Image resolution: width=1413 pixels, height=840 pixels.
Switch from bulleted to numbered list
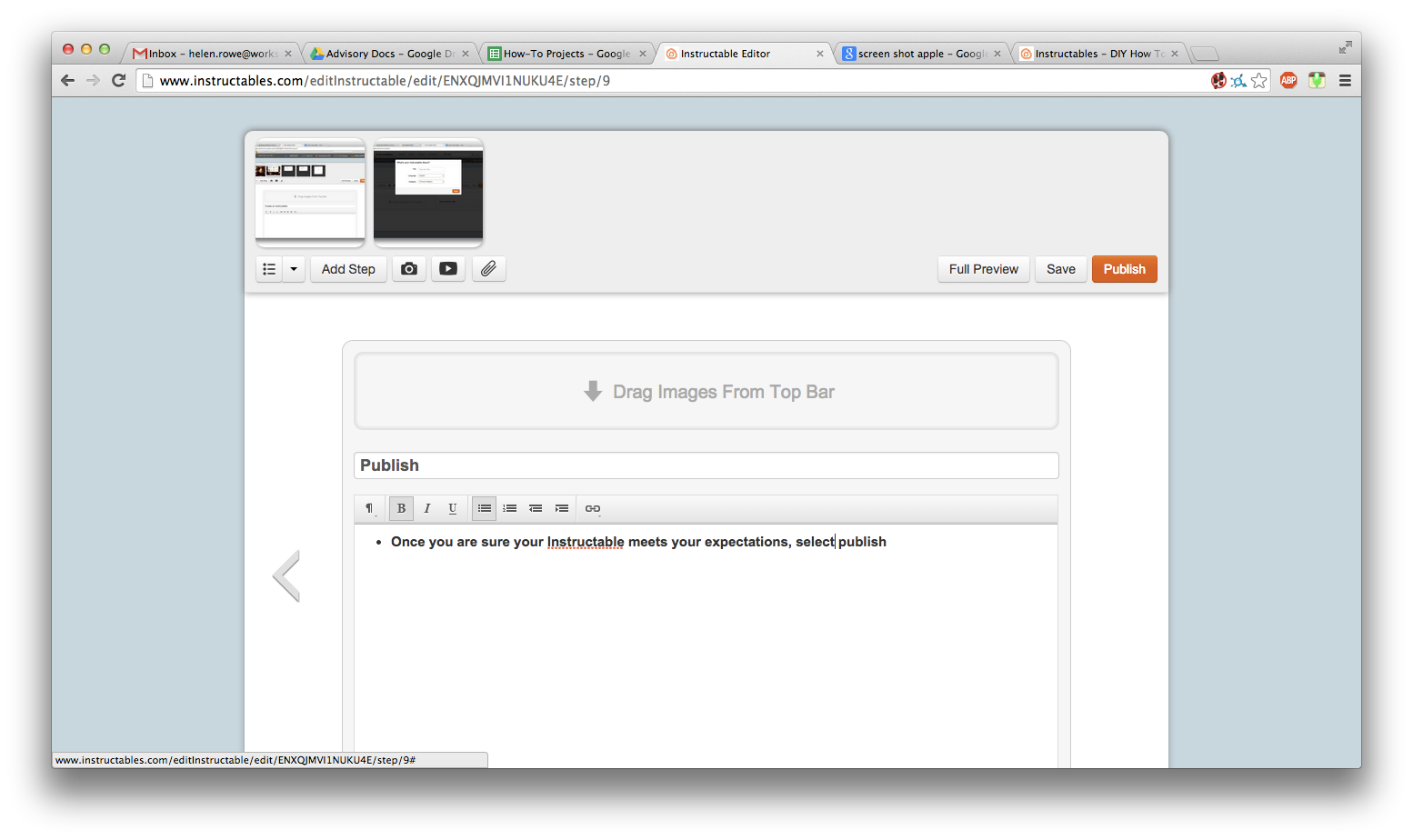pos(509,508)
